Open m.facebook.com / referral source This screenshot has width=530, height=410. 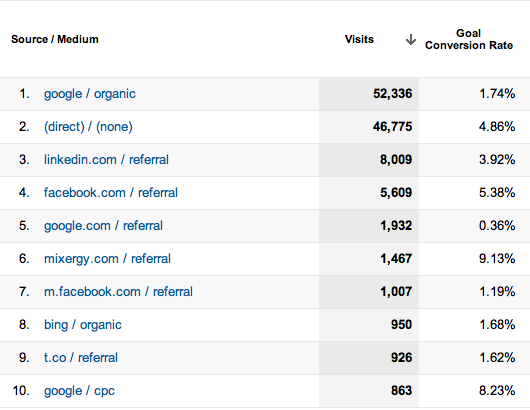point(118,292)
